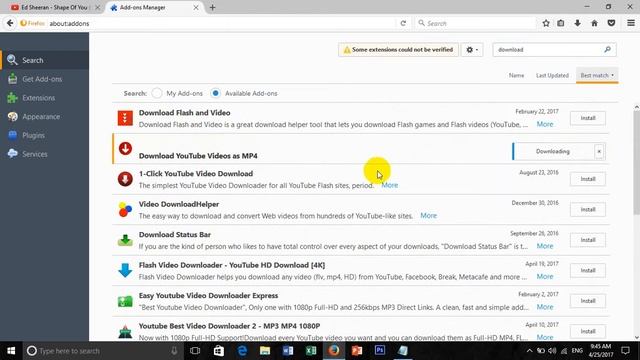This screenshot has width=640, height=360.
Task: Open Get Add-ons in the sidebar
Action: point(44,79)
